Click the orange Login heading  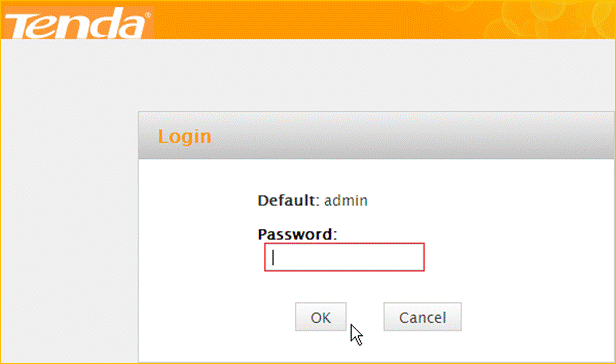coord(185,137)
